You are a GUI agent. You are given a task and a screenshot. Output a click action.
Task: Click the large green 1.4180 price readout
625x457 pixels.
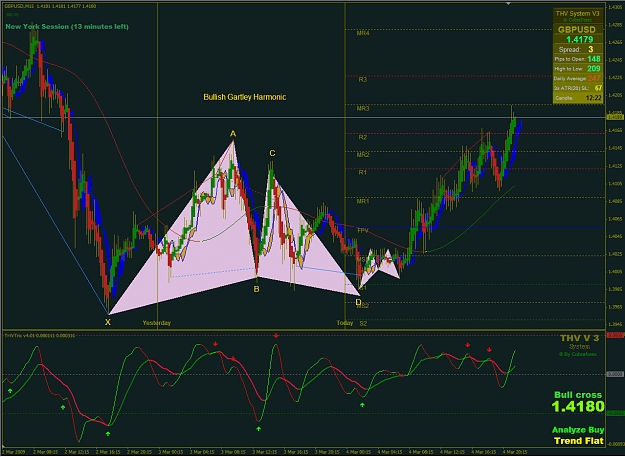pyautogui.click(x=578, y=406)
